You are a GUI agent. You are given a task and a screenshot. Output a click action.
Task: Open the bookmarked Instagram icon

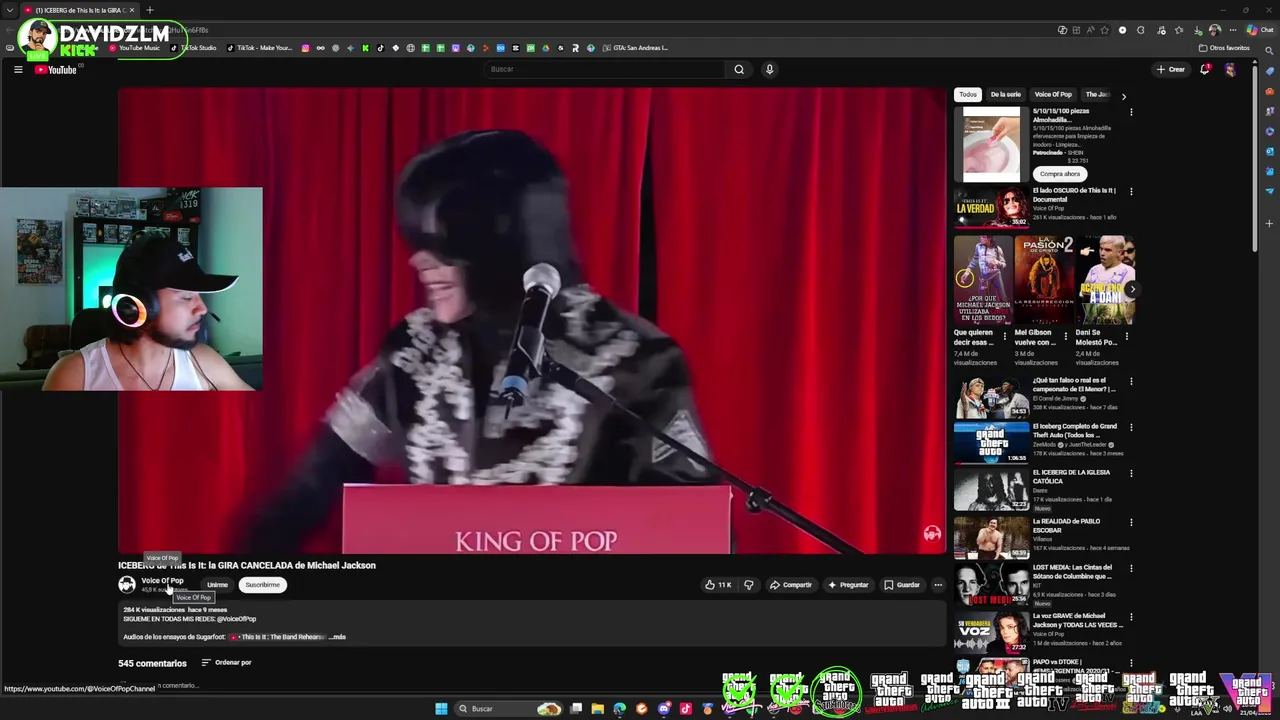pyautogui.click(x=306, y=48)
